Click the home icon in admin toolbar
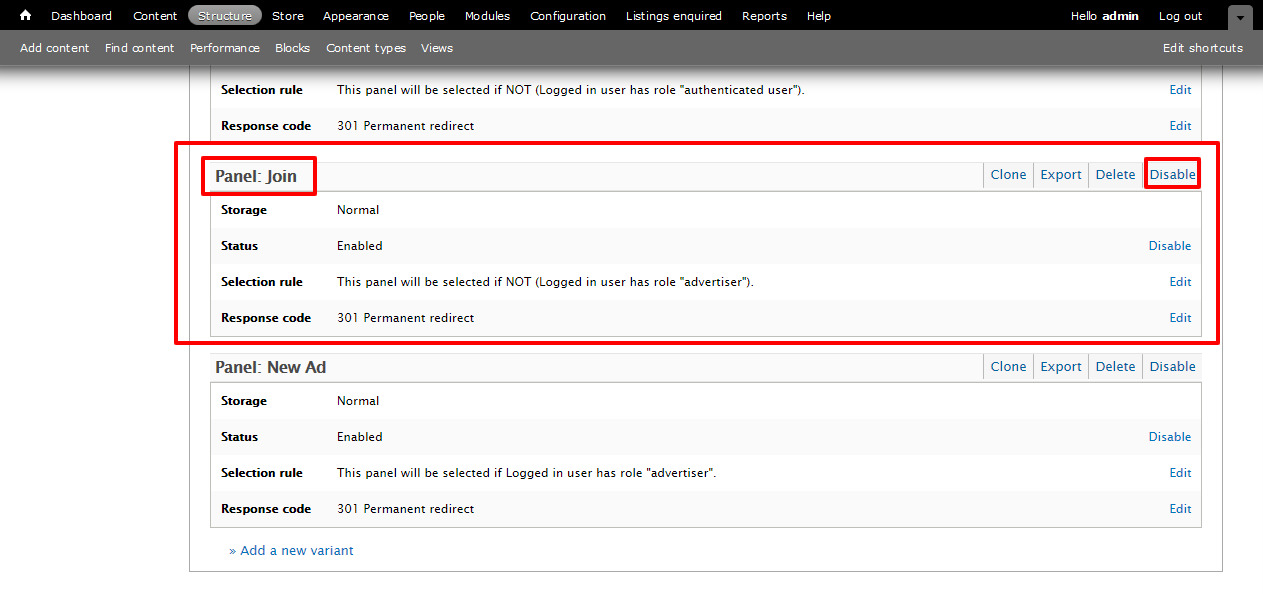 pos(26,16)
